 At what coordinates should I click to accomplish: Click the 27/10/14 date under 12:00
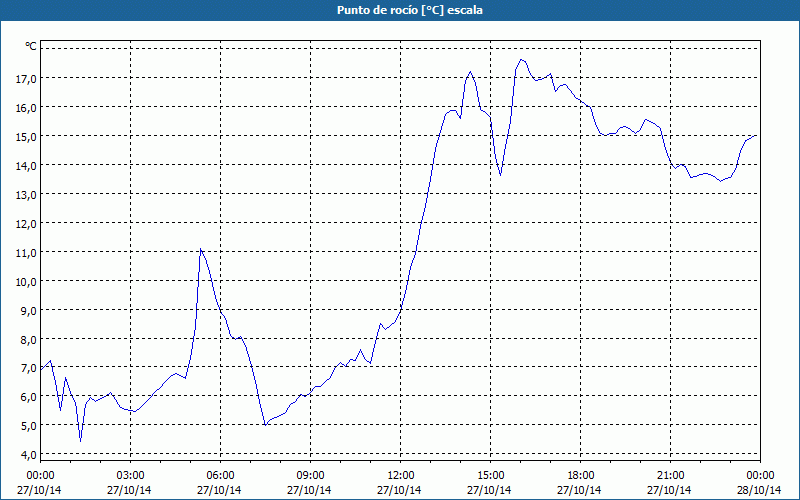coord(399,490)
